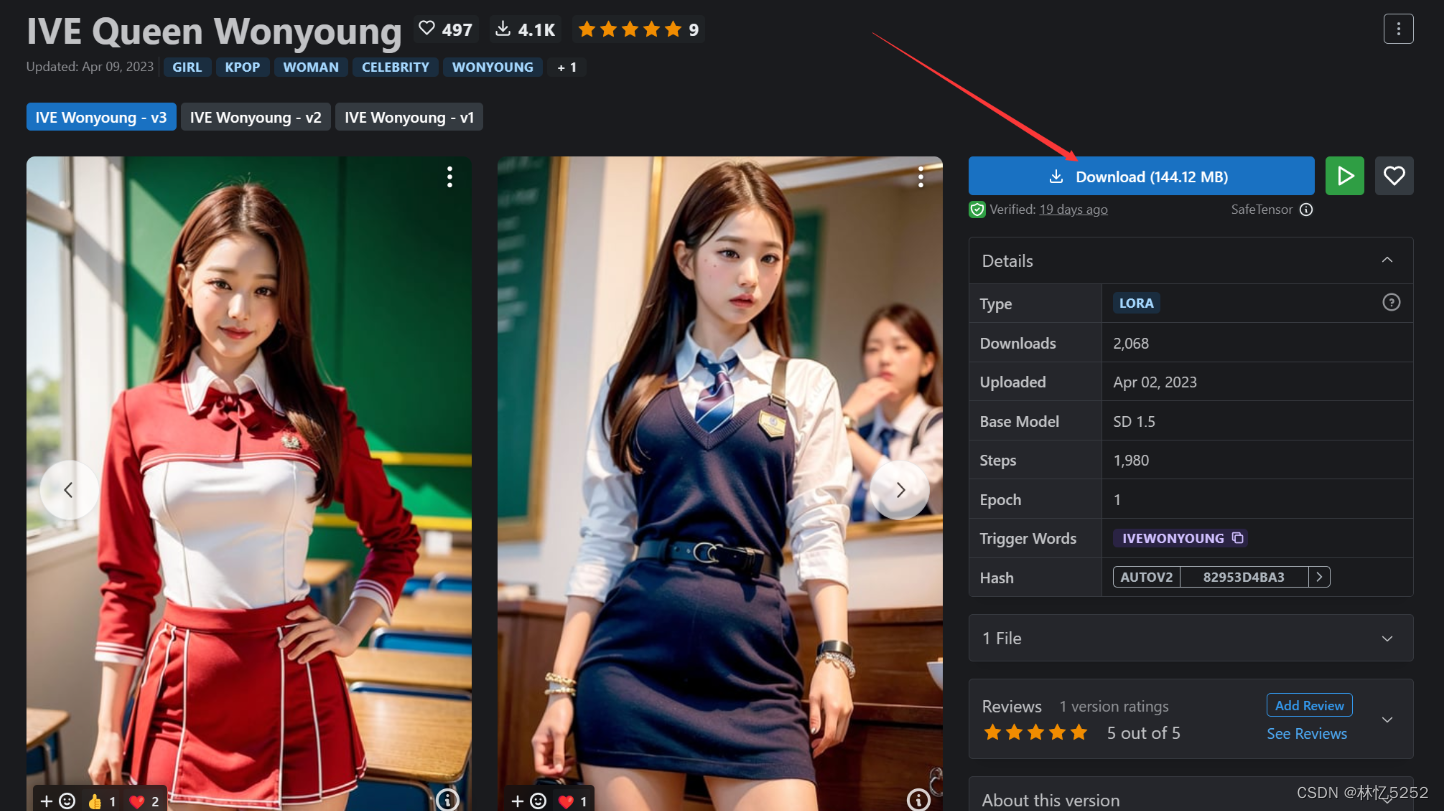Click uploaded date Apr 02, 2023
The image size is (1444, 811).
coord(1155,382)
